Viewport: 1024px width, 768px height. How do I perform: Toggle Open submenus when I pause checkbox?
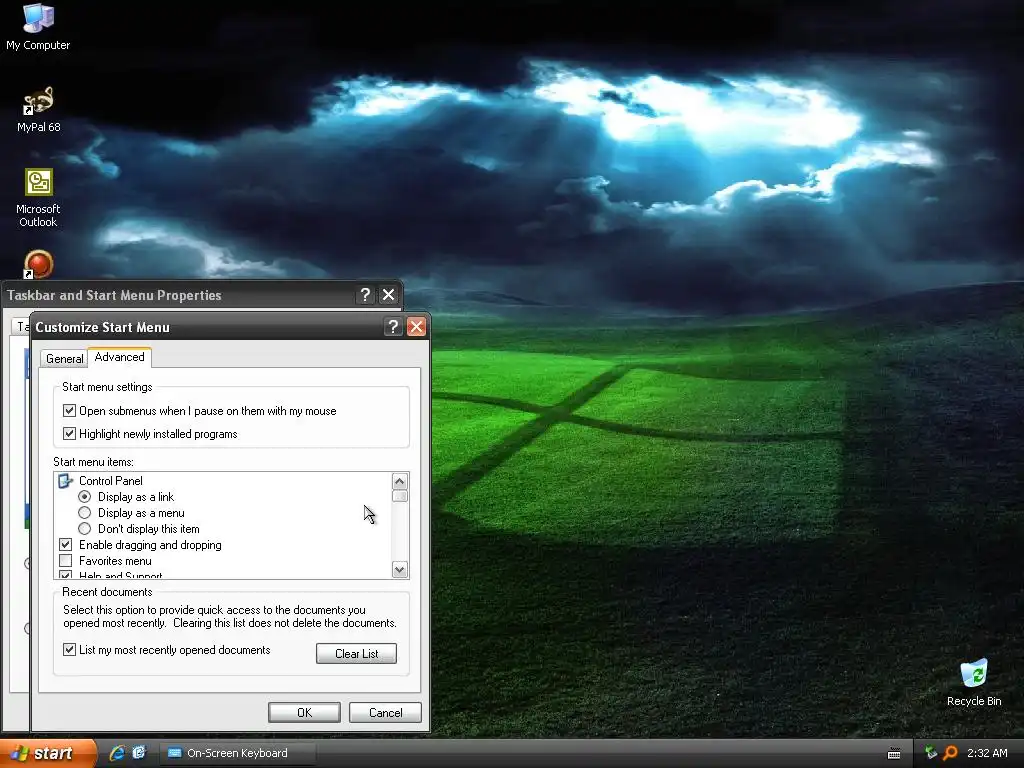pos(69,411)
